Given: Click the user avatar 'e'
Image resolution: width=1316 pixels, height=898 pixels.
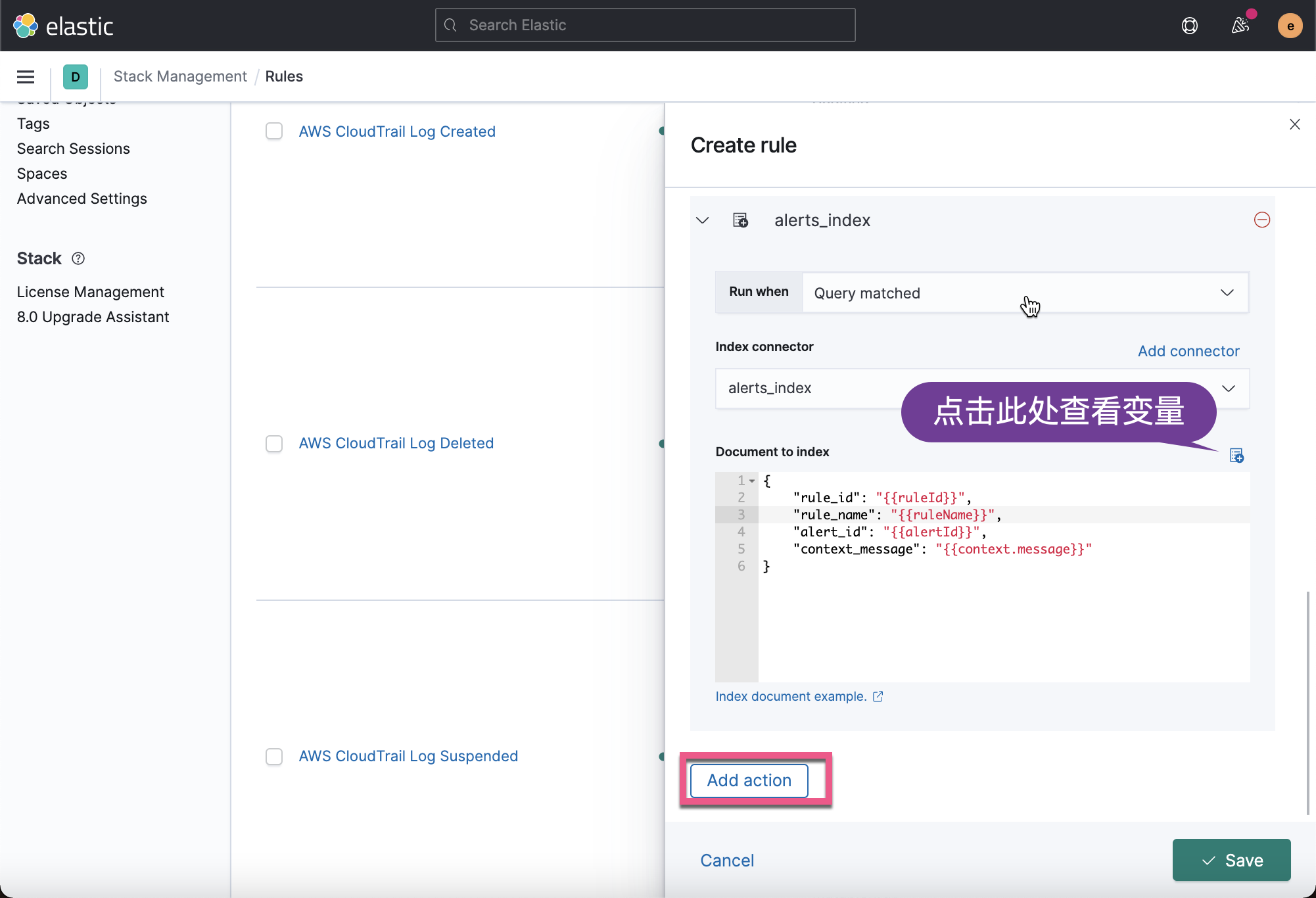Looking at the screenshot, I should click(1290, 26).
